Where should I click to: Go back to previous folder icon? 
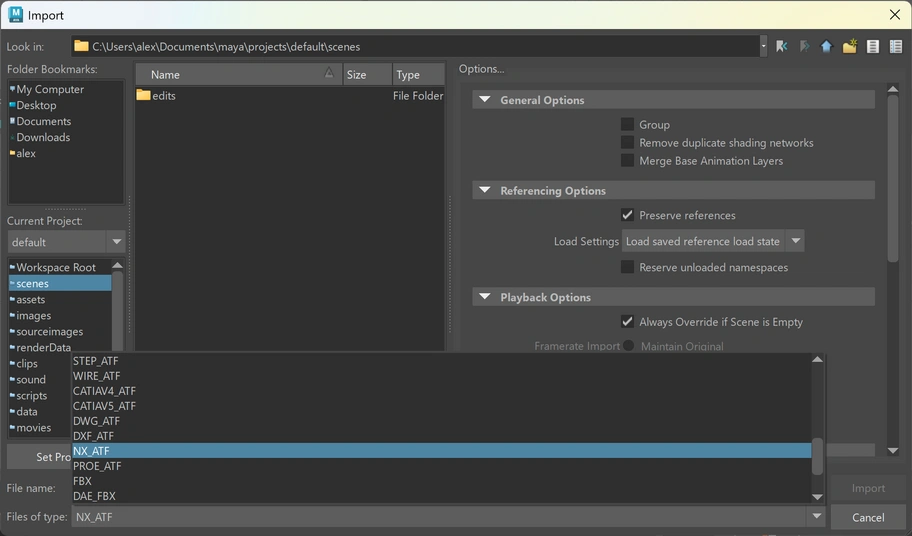781,47
